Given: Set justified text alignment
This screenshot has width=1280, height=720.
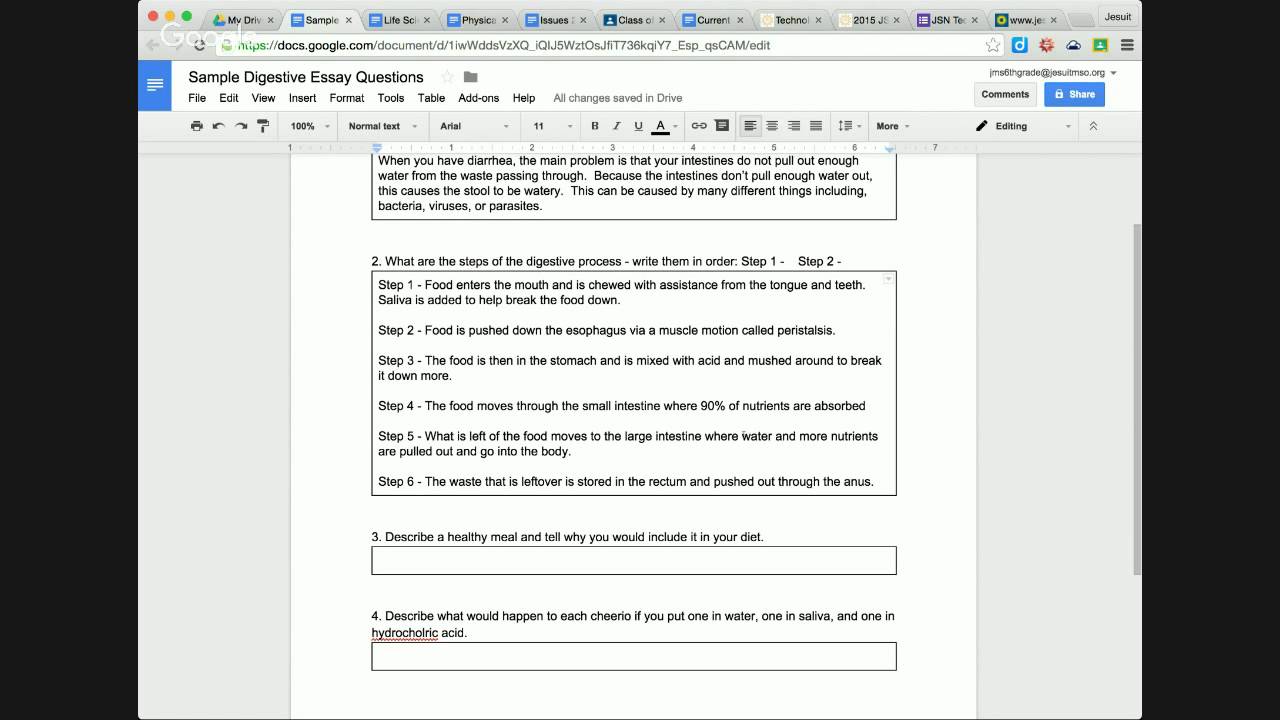Looking at the screenshot, I should point(816,126).
